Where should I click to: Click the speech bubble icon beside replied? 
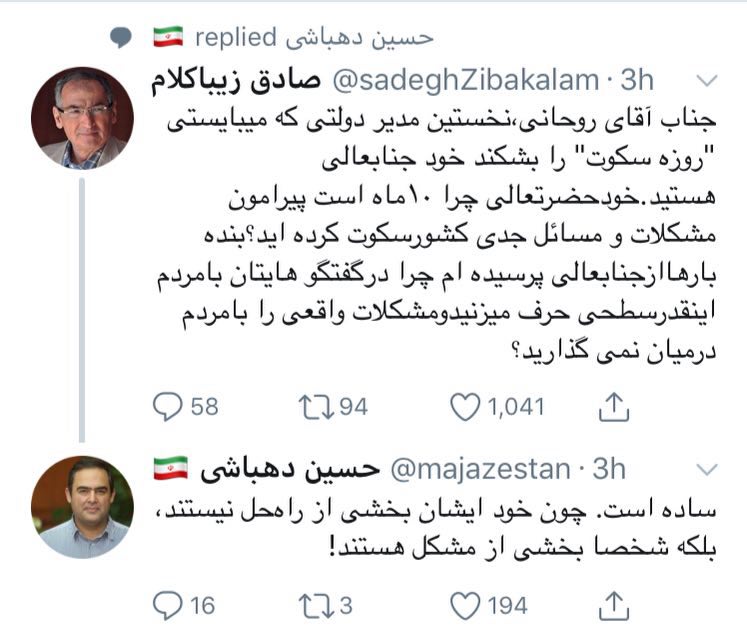[120, 38]
